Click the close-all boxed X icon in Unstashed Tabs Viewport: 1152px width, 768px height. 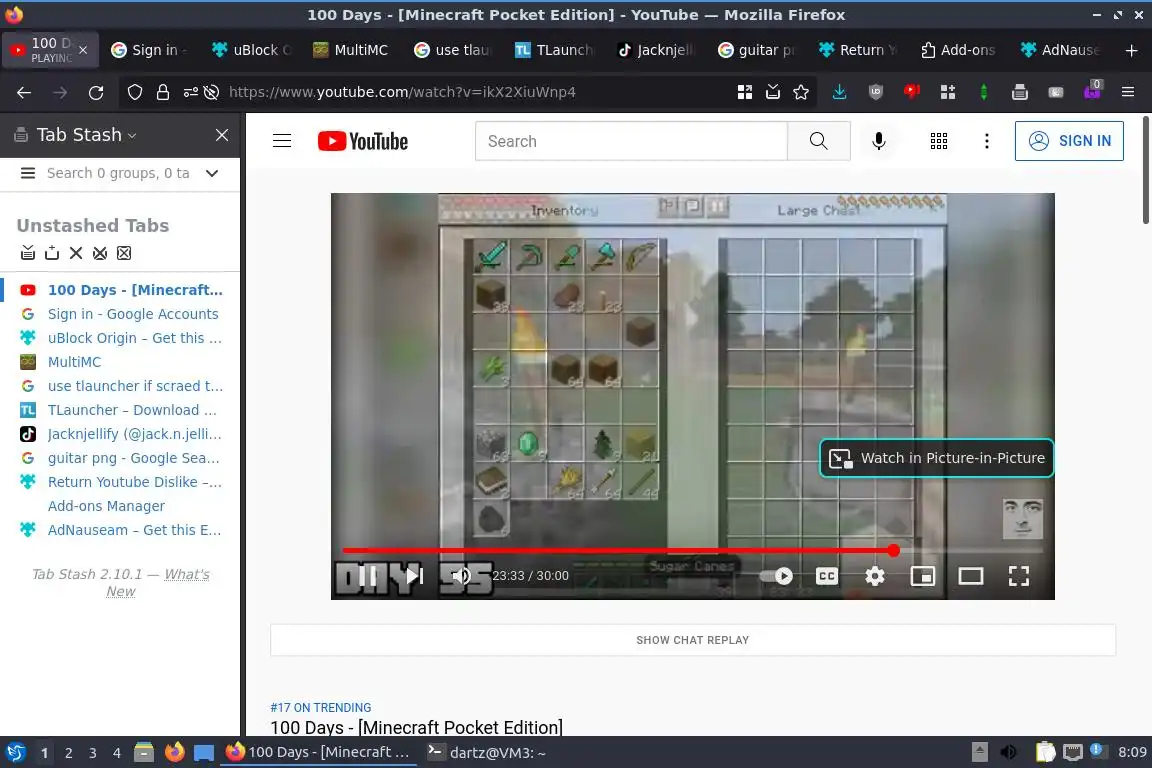coord(124,253)
